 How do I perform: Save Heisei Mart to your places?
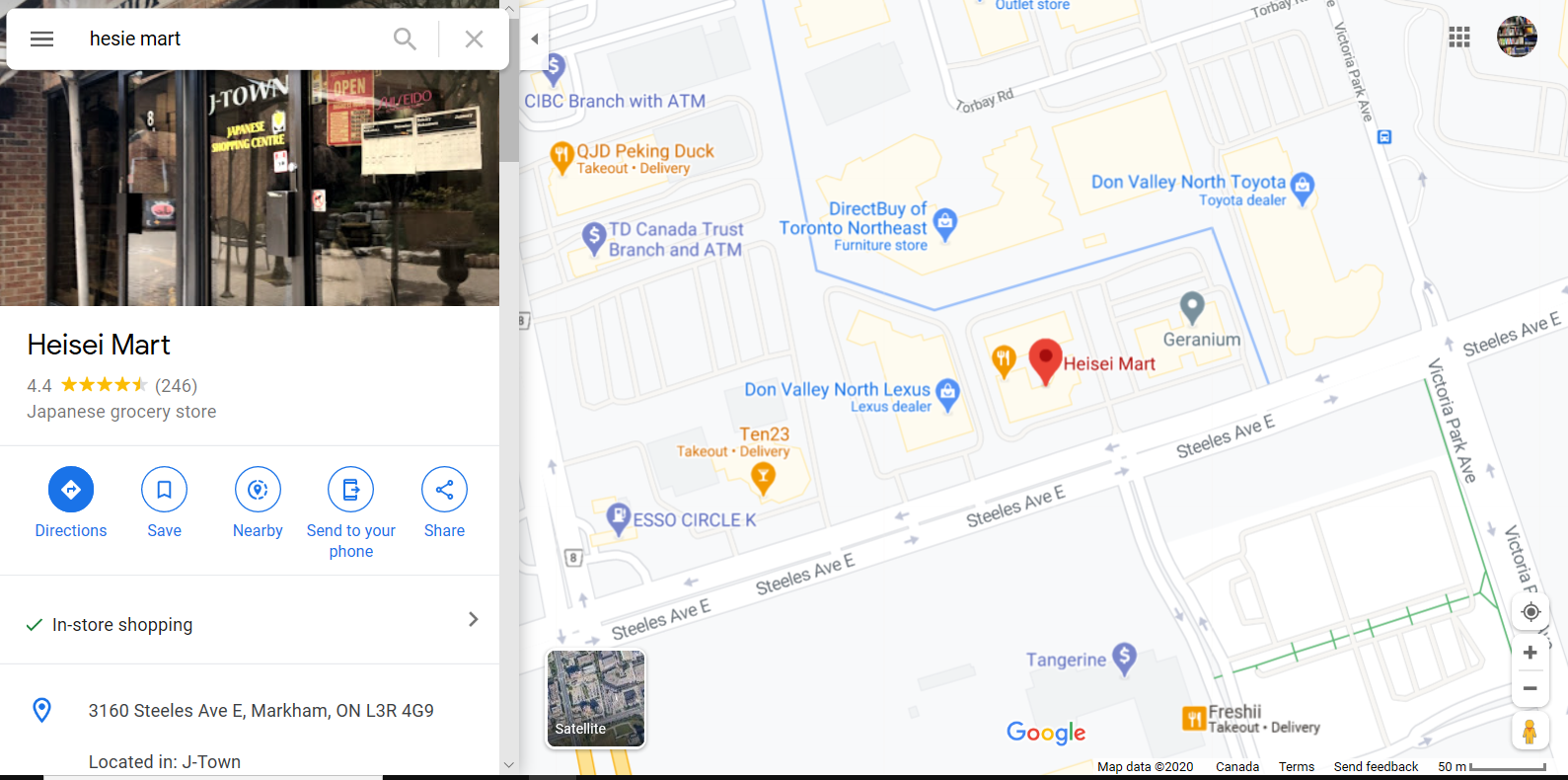tap(164, 503)
